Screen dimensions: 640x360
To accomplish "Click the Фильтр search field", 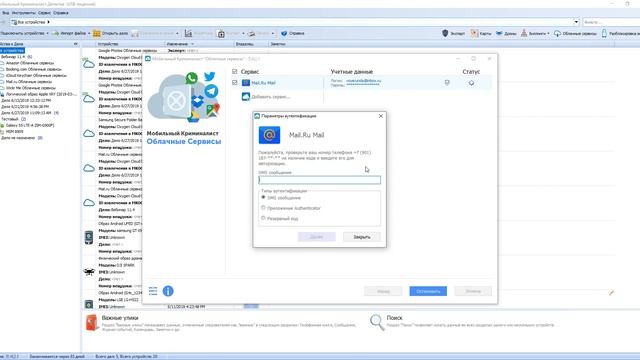I will 610,22.
